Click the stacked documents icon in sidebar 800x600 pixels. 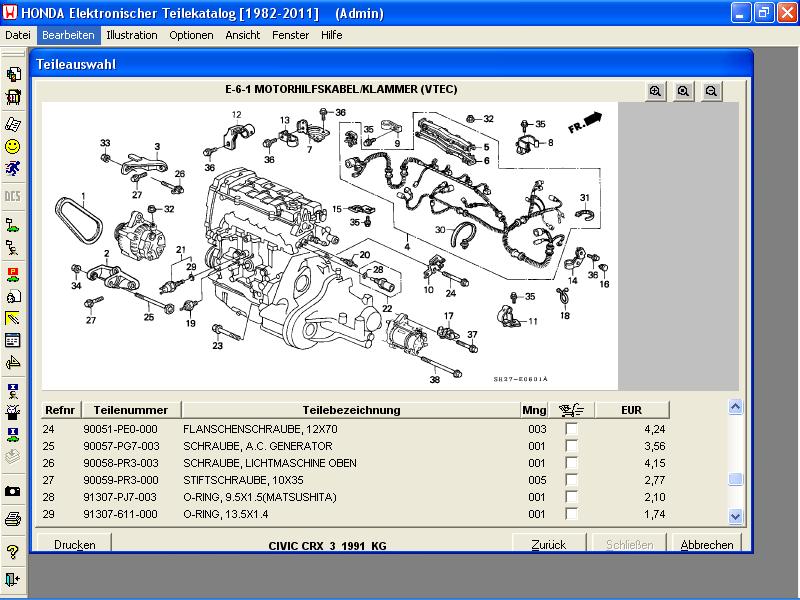pyautogui.click(x=13, y=74)
